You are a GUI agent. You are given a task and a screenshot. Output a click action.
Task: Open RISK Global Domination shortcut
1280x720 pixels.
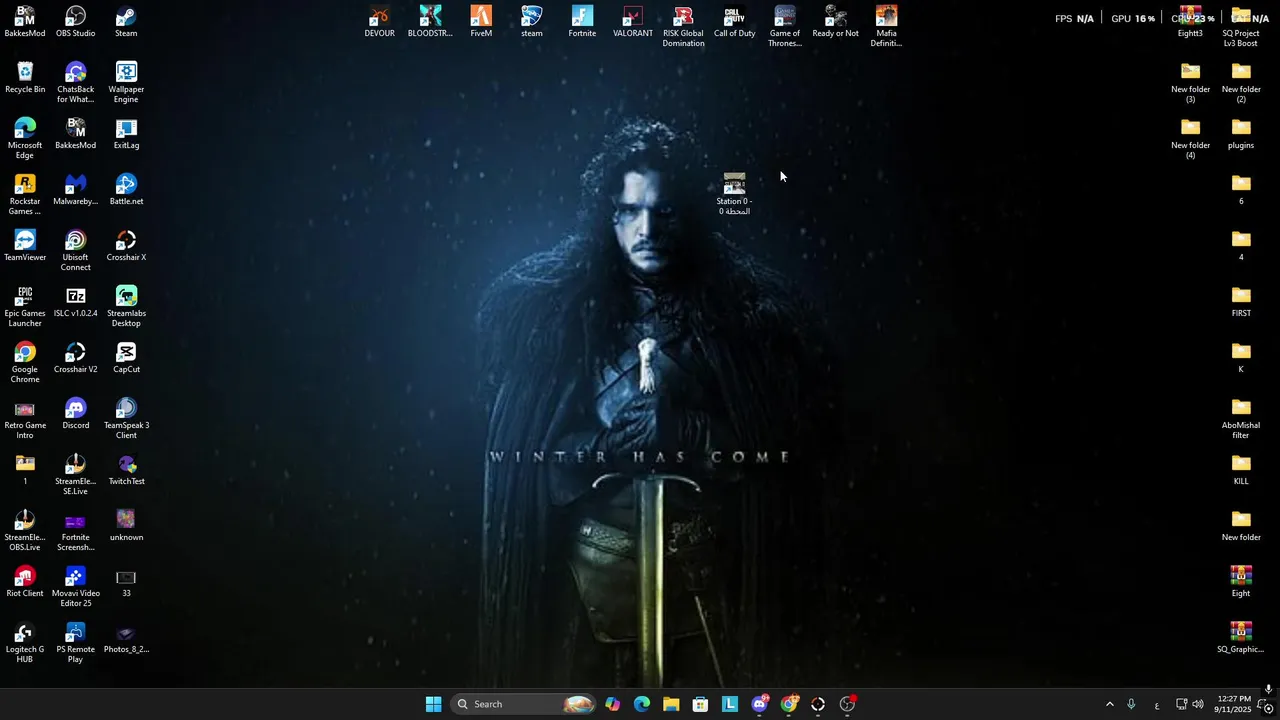[684, 27]
